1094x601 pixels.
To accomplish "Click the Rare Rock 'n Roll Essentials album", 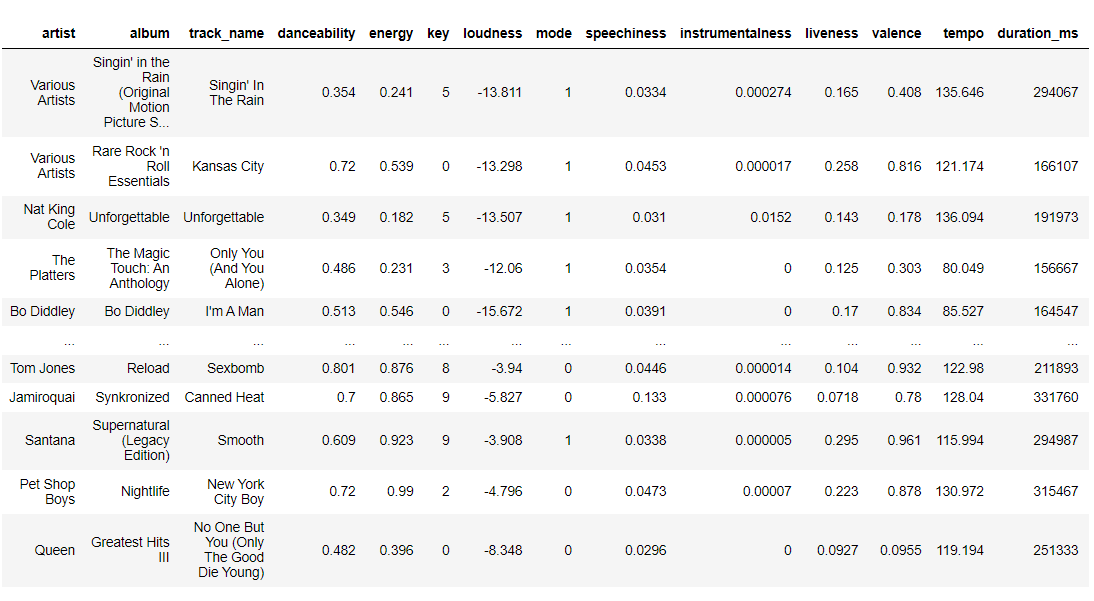I will tap(130, 166).
